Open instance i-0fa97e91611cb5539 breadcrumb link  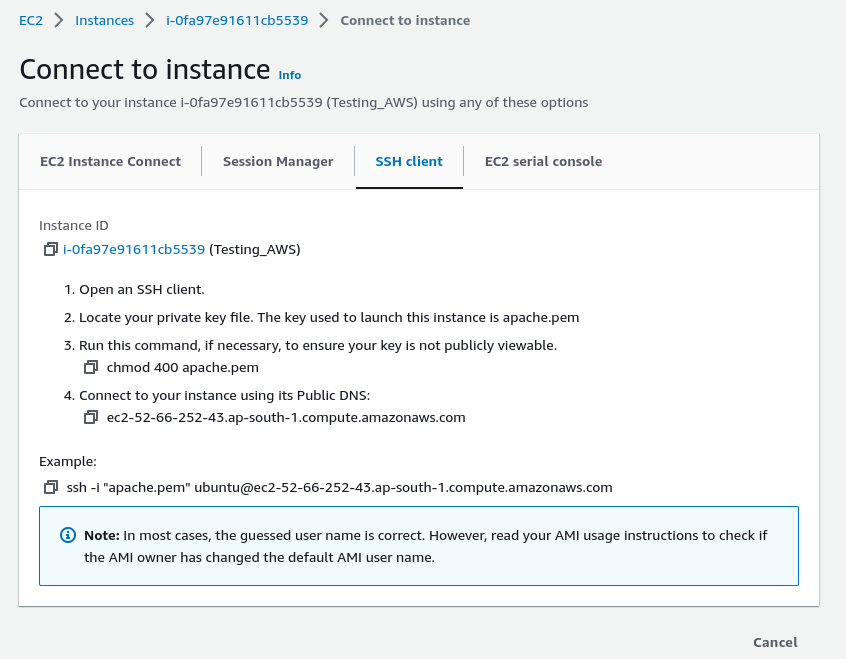[x=237, y=21]
